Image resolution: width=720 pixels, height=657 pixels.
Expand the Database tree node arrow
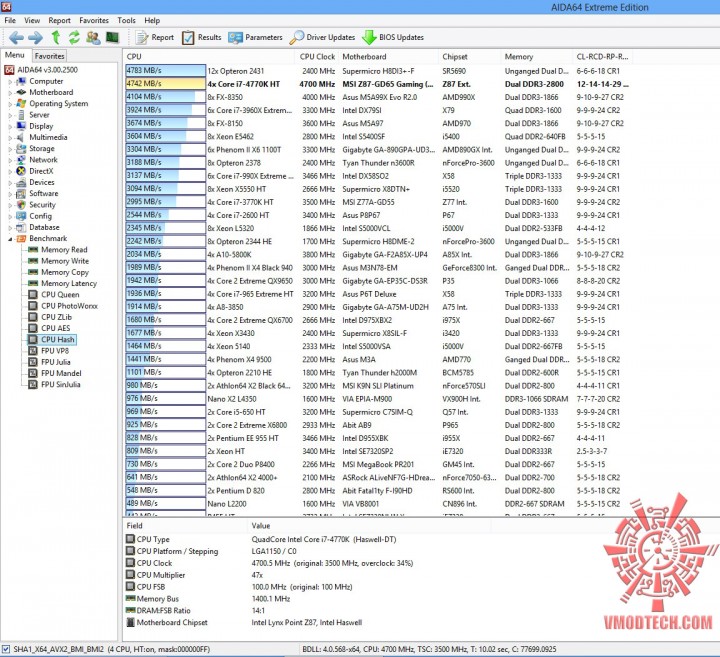[10, 228]
